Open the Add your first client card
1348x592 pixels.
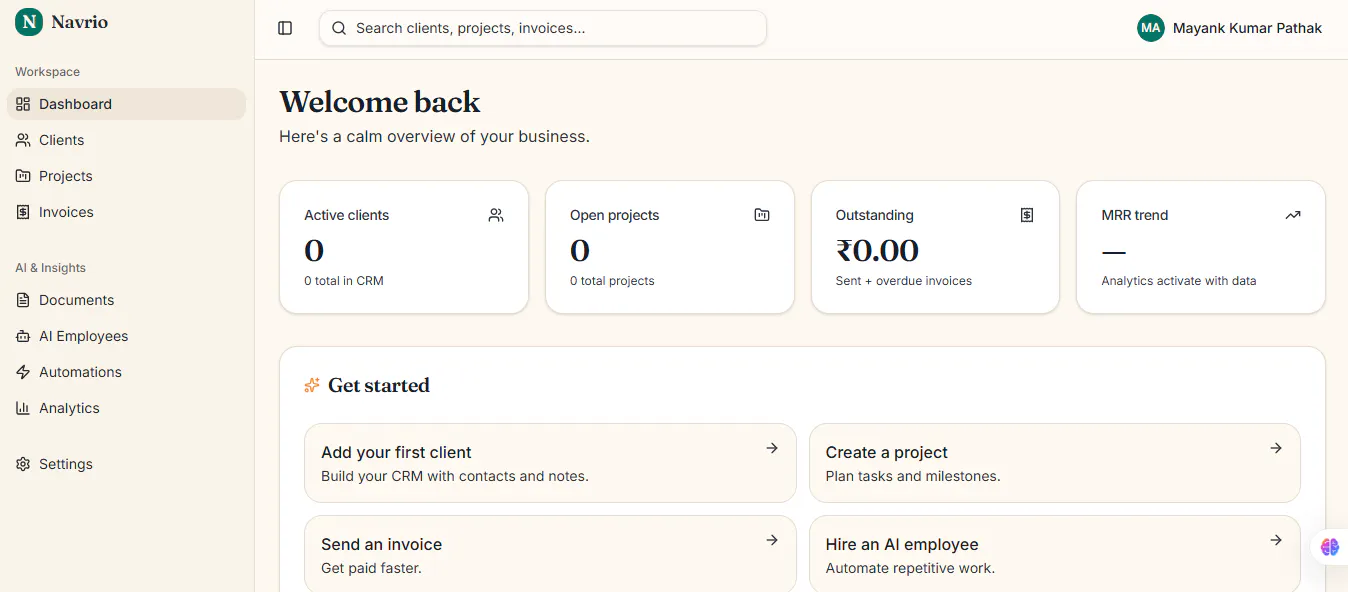point(550,463)
